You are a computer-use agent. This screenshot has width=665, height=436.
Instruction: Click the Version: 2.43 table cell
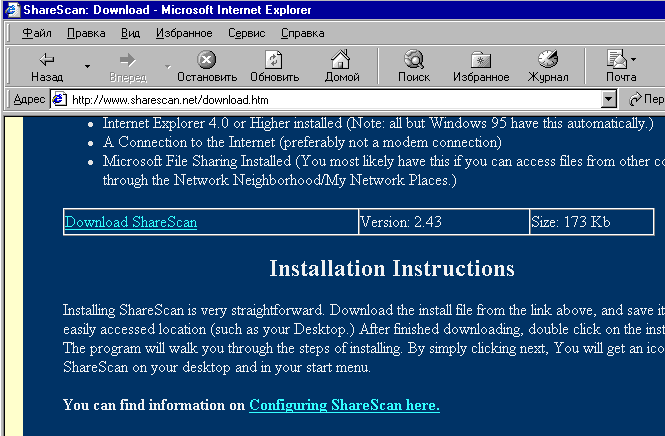pyautogui.click(x=444, y=221)
